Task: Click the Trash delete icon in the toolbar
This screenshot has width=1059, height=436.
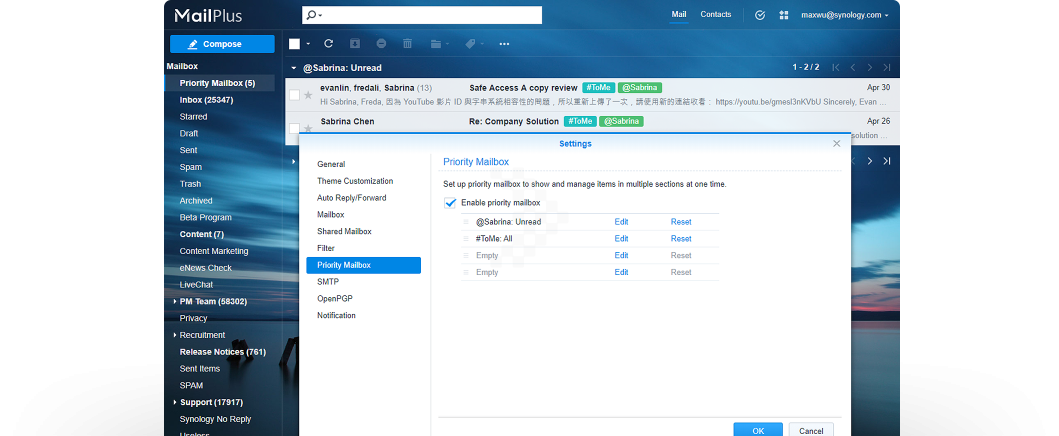Action: (407, 44)
